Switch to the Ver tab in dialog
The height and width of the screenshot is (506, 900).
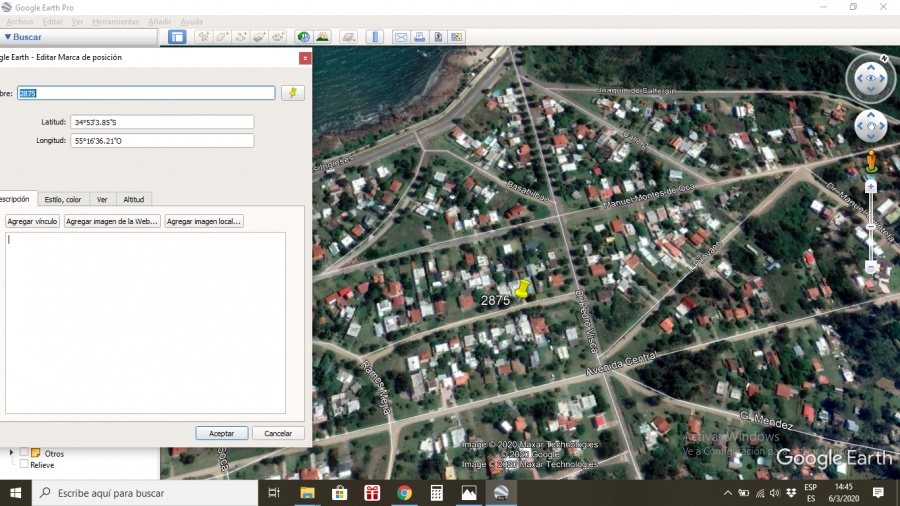tap(102, 200)
